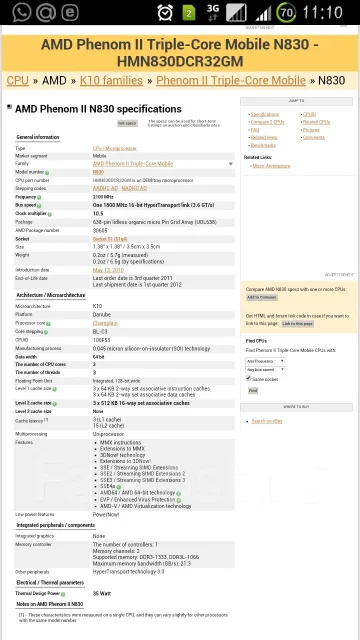Select the '35 Watt' thermal design power value

[x=102, y=594]
